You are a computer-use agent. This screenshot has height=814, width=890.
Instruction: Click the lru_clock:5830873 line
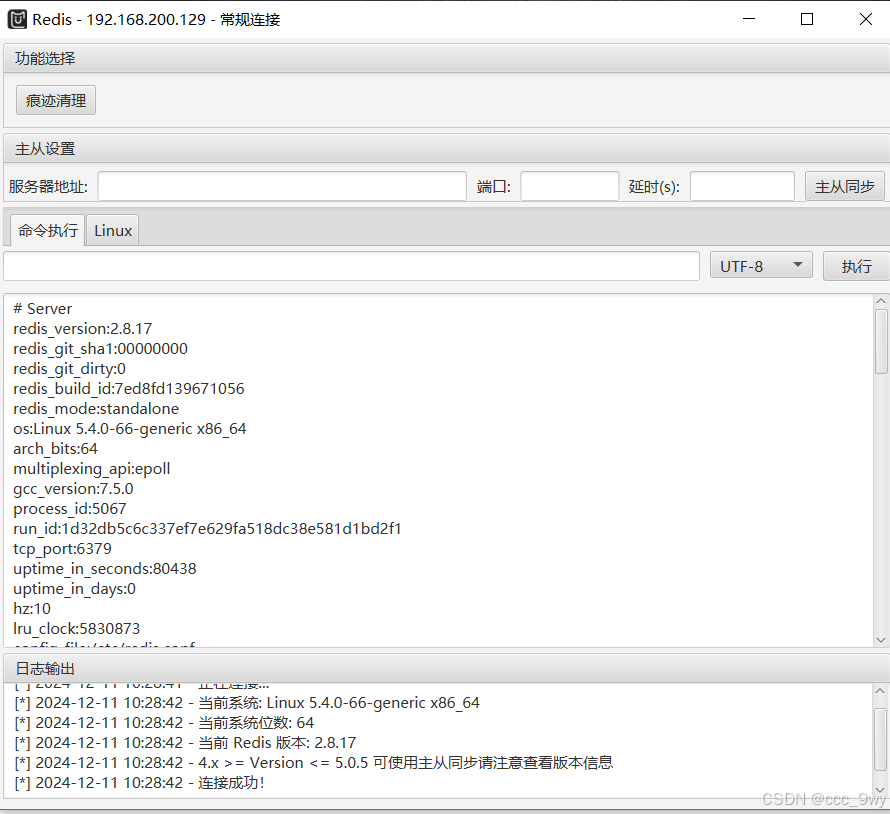click(77, 628)
